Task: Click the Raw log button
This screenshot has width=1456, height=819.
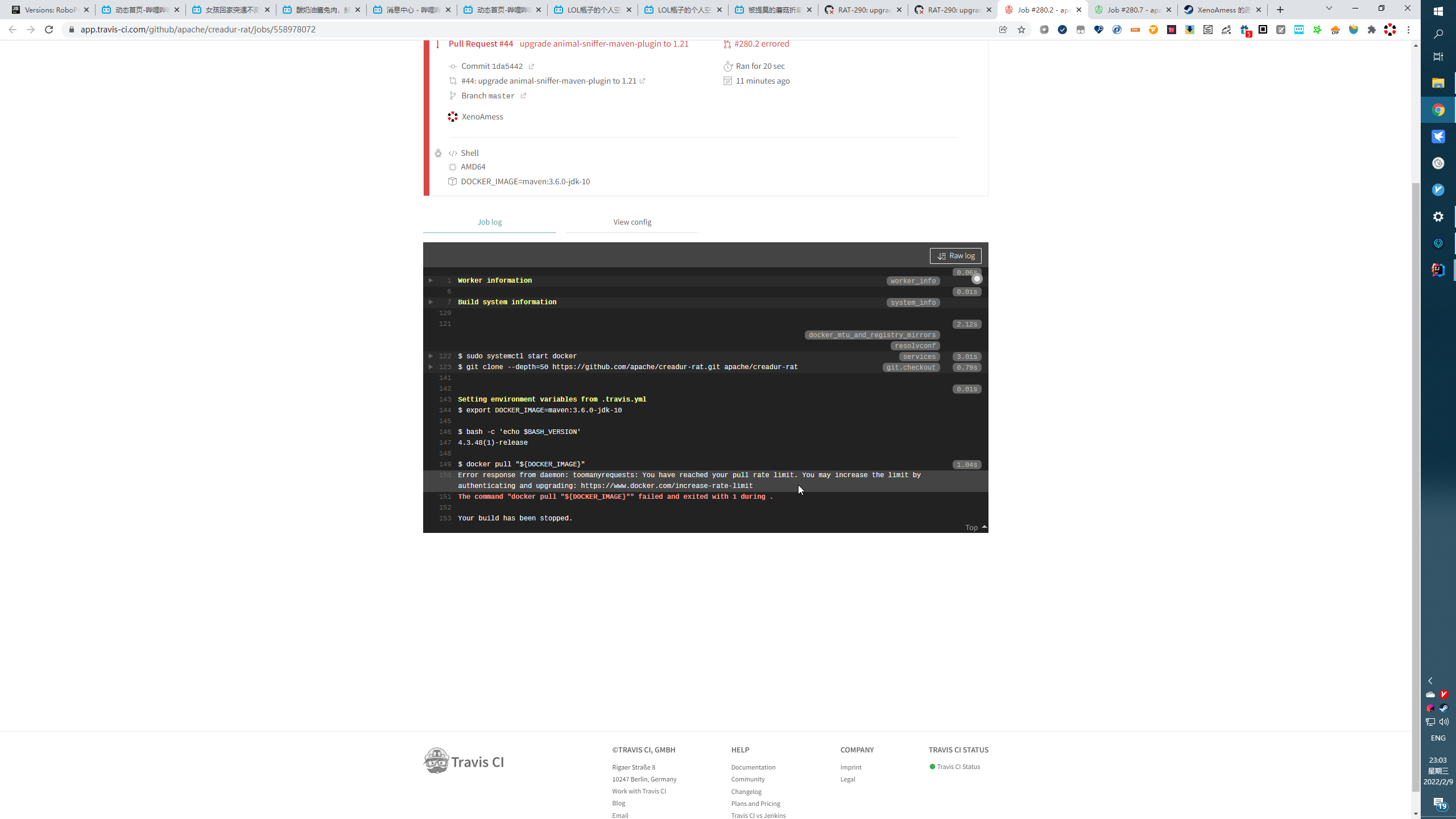Action: coord(955,256)
